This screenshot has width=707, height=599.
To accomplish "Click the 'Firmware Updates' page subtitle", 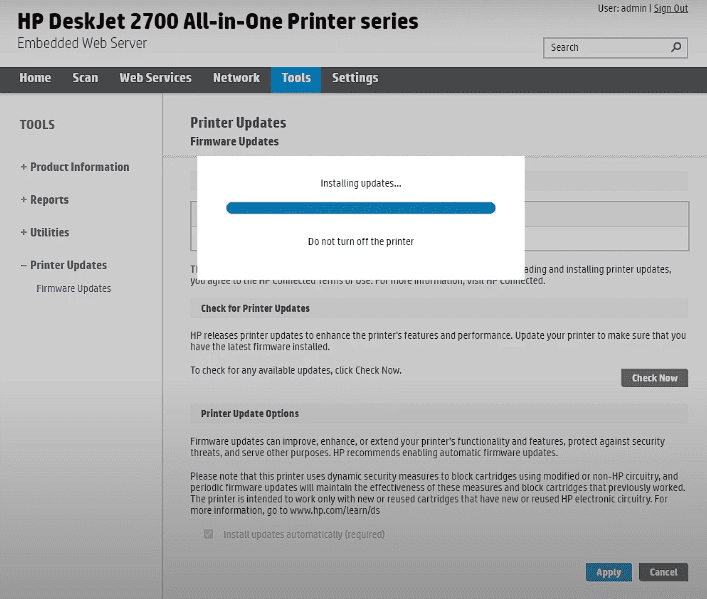I will click(234, 142).
